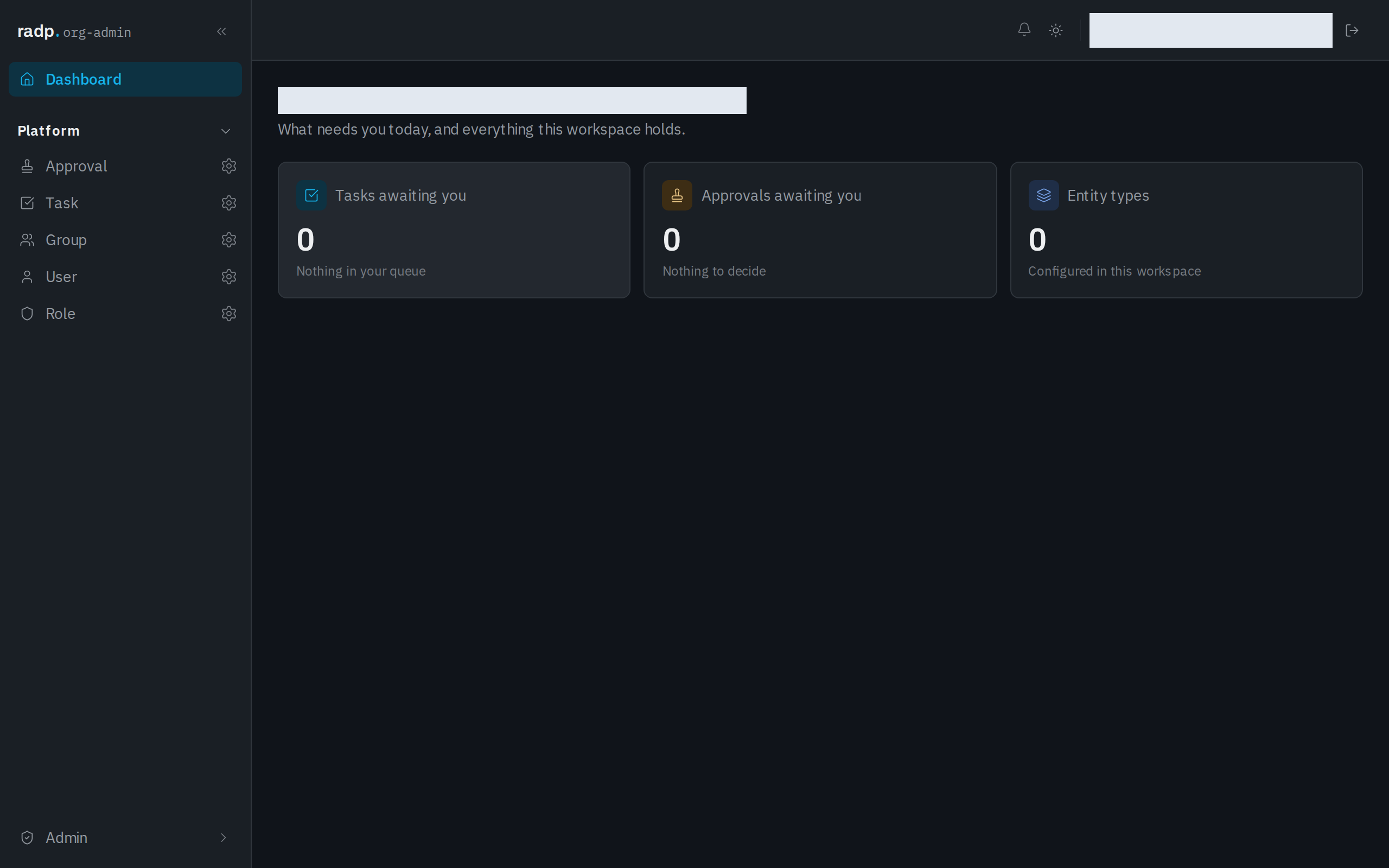Click the Approval stamp icon in sidebar
The height and width of the screenshot is (868, 1389).
coord(27,166)
